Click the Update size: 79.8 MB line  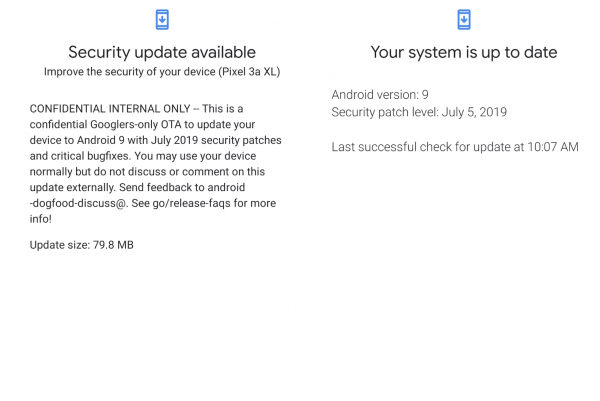click(82, 245)
